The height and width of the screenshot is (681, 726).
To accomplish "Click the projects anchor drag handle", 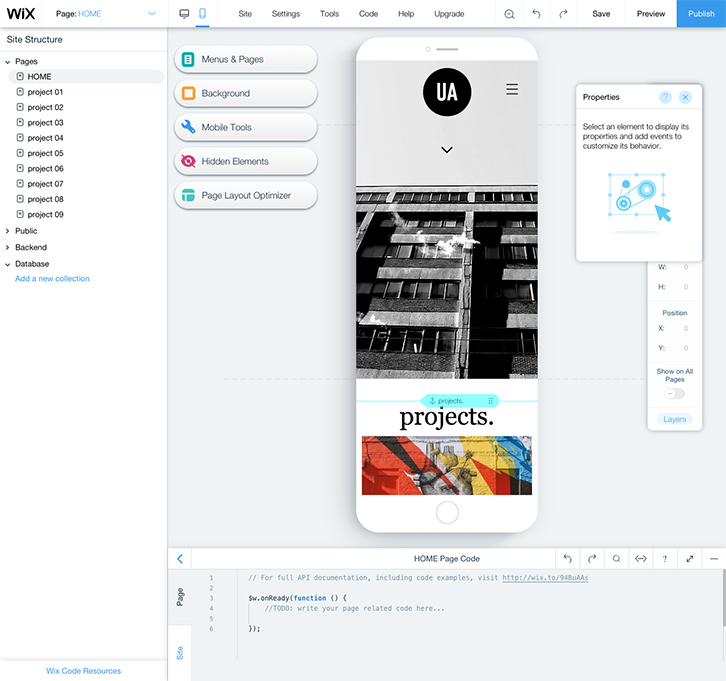I will pyautogui.click(x=490, y=401).
